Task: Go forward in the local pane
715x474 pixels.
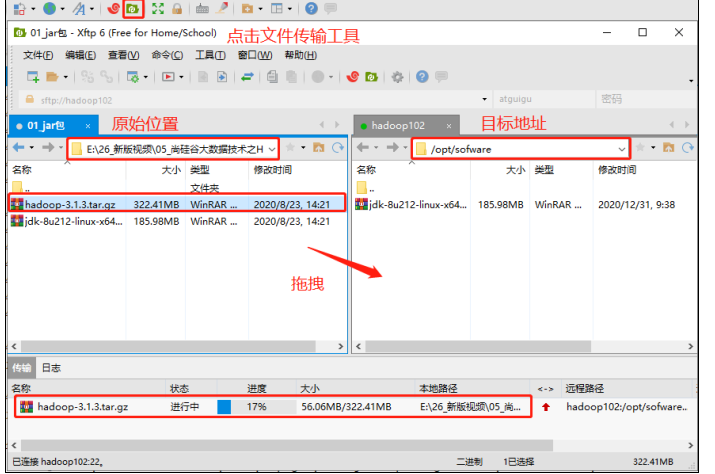Action: click(x=48, y=147)
